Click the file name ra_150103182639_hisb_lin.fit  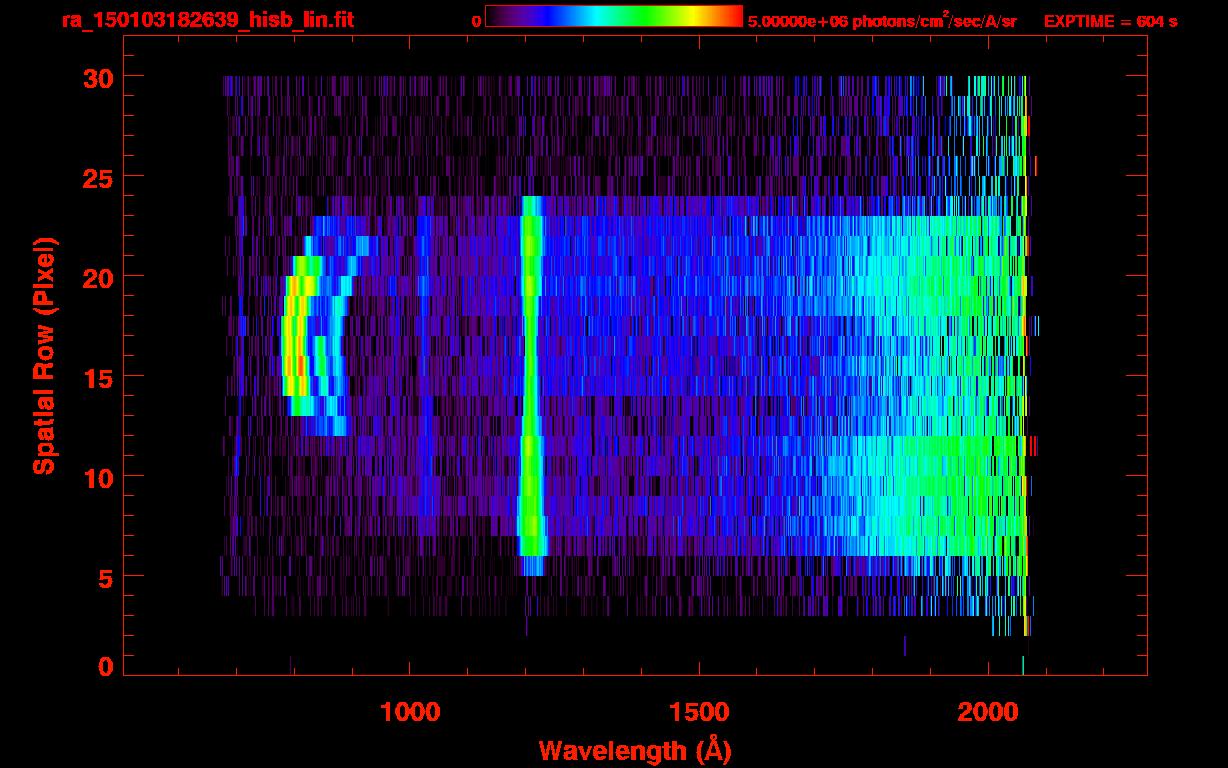207,20
